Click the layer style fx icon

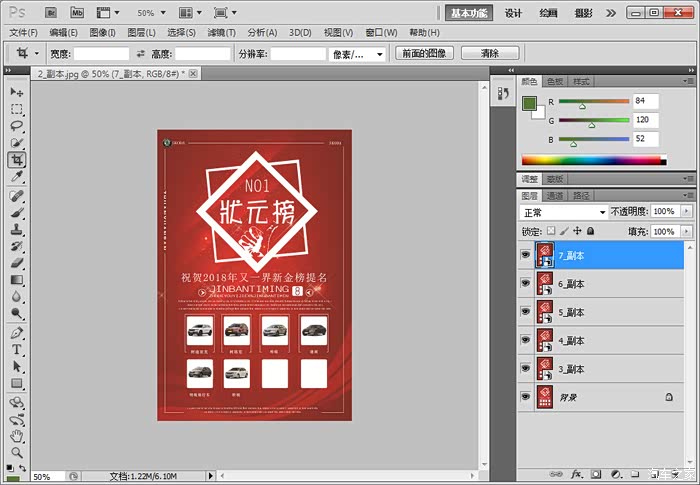click(x=576, y=472)
